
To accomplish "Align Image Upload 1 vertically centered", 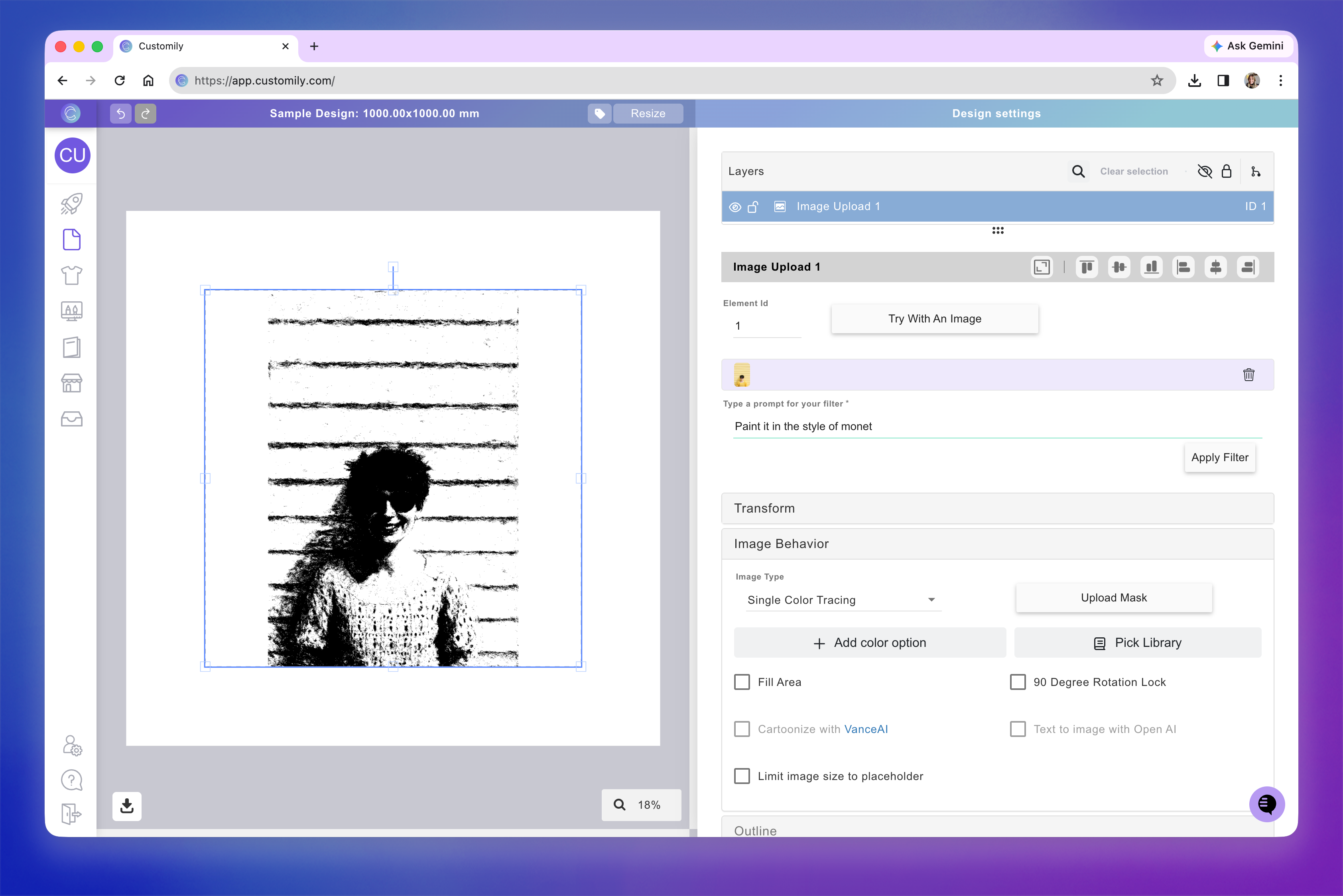I will [1119, 267].
